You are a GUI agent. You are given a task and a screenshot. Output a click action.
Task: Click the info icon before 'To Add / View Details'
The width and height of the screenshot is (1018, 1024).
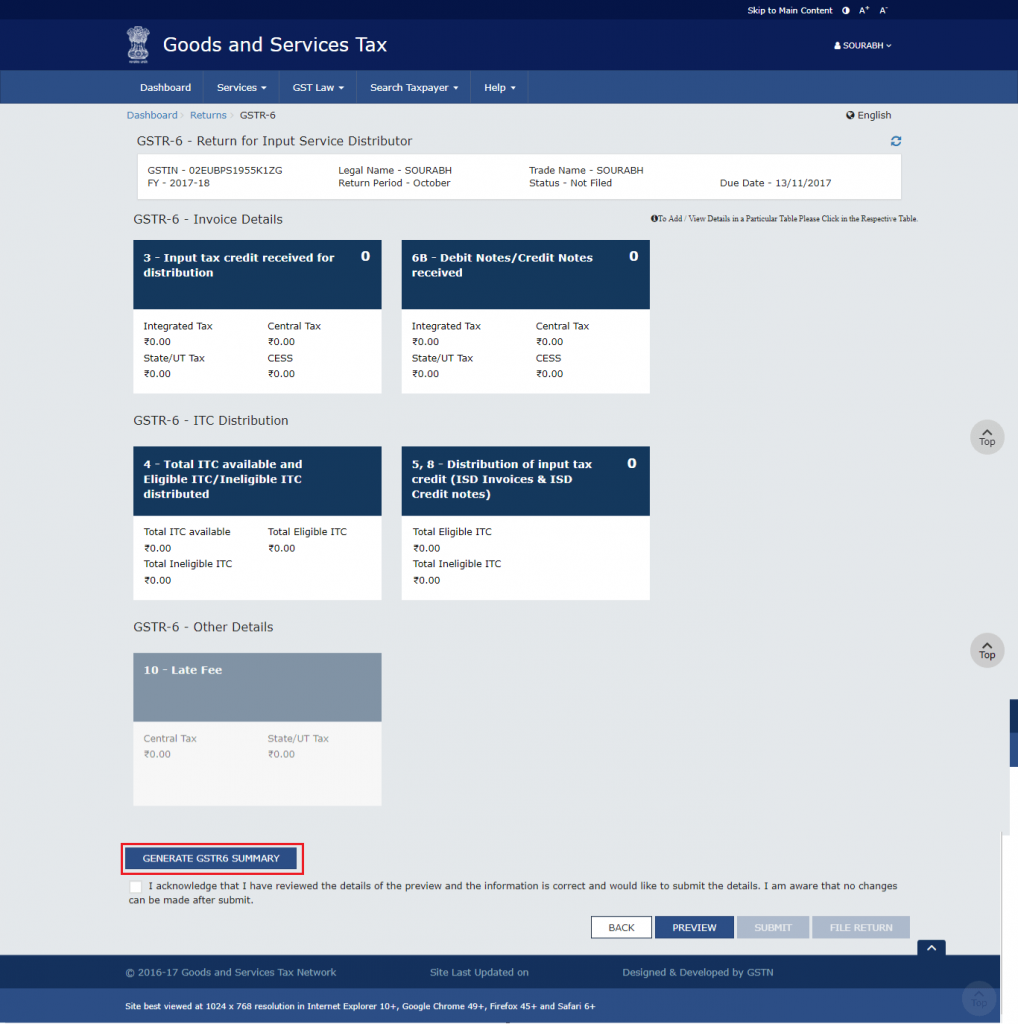(x=654, y=219)
